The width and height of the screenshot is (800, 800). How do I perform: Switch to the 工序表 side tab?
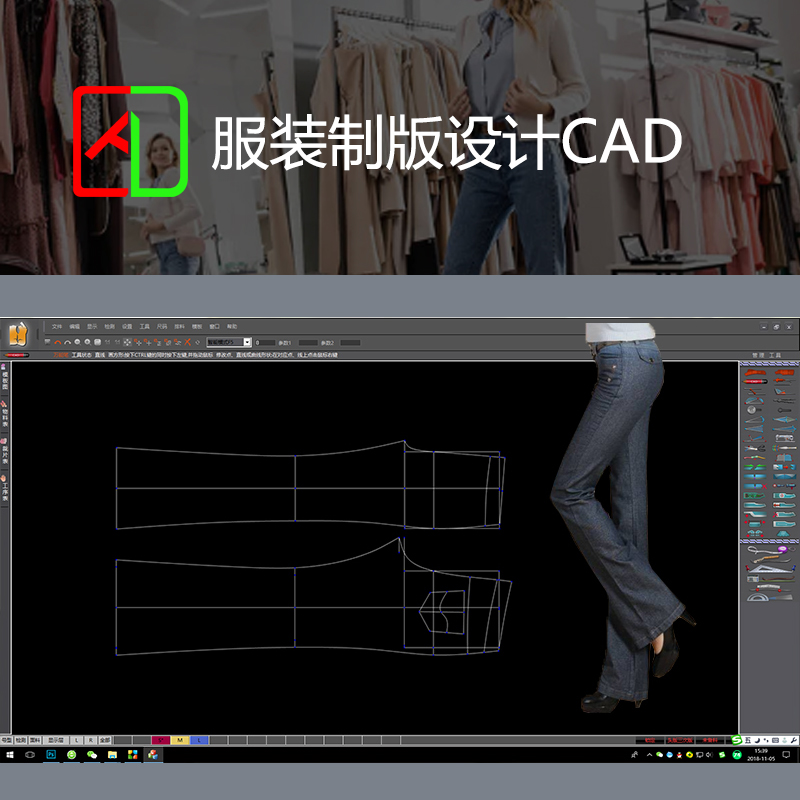(x=5, y=488)
